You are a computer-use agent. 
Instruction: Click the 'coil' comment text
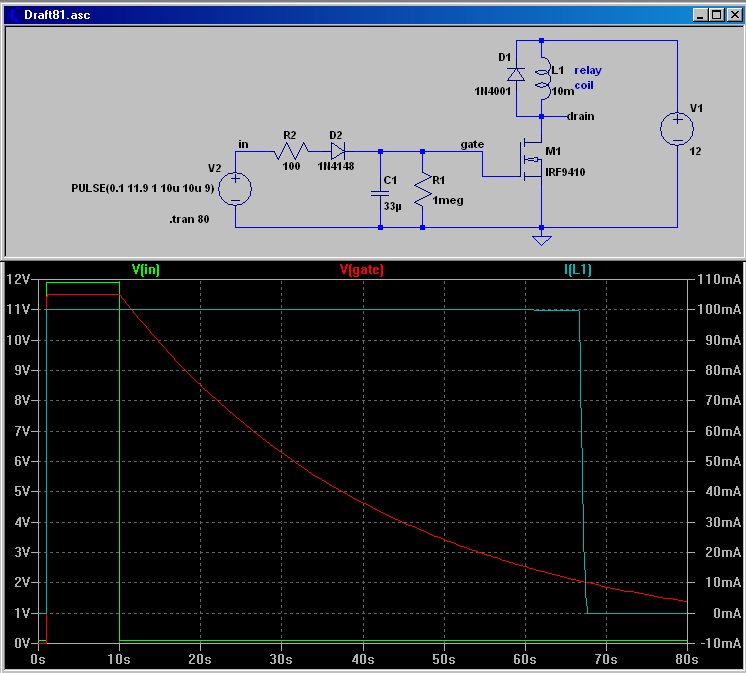pos(584,85)
